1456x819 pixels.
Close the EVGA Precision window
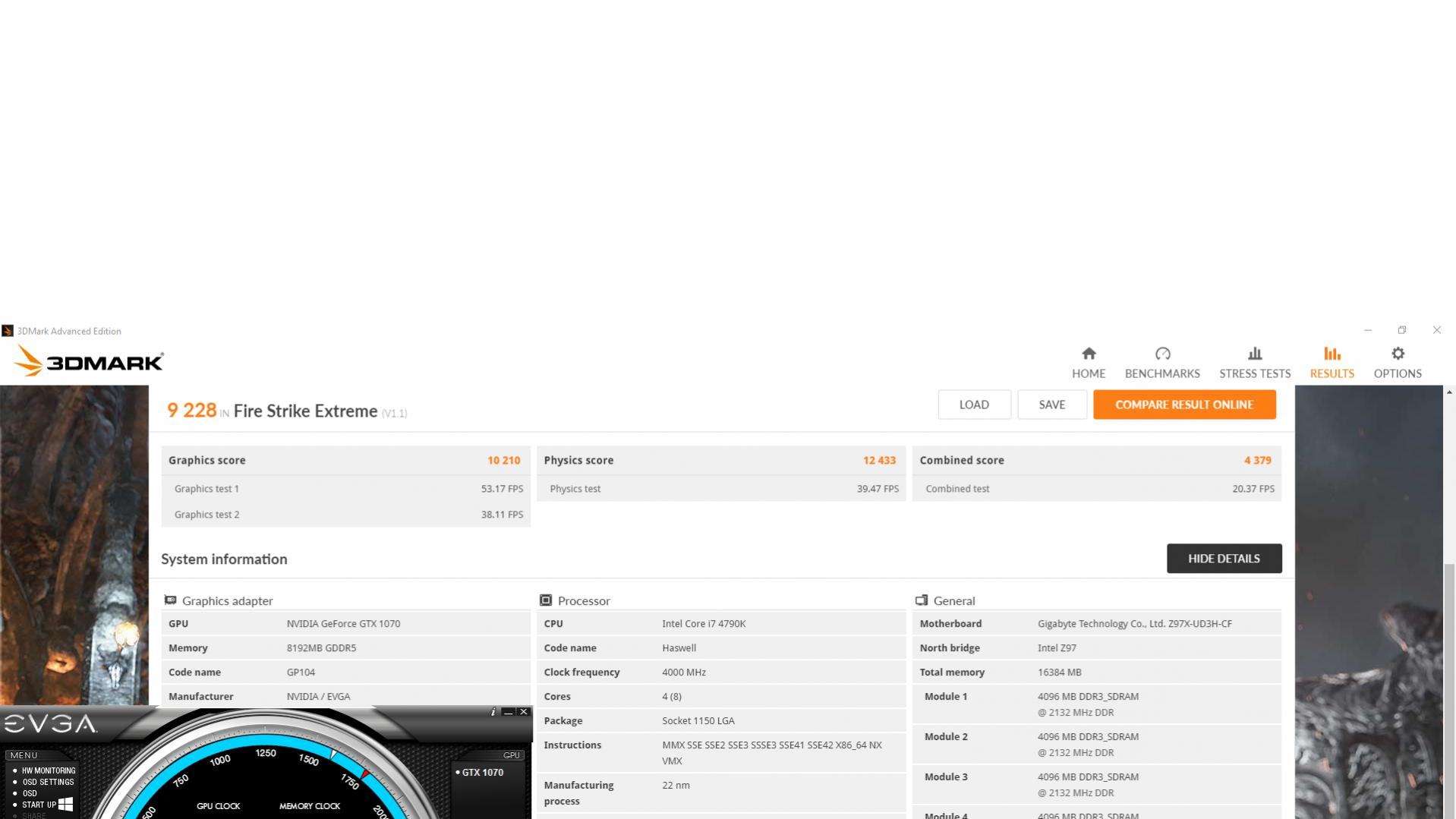(523, 712)
